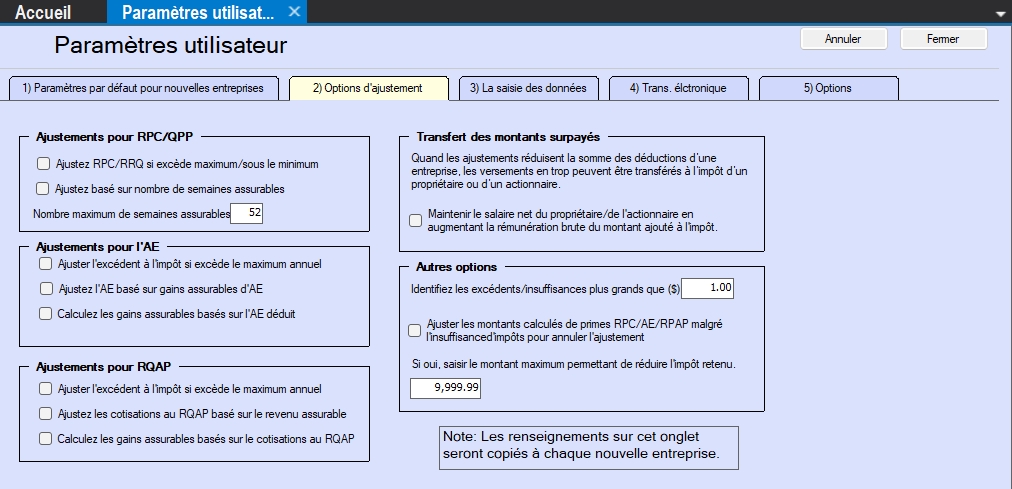Enable Calculez les gains assurables basés sur l'AE déduit

coord(46,313)
